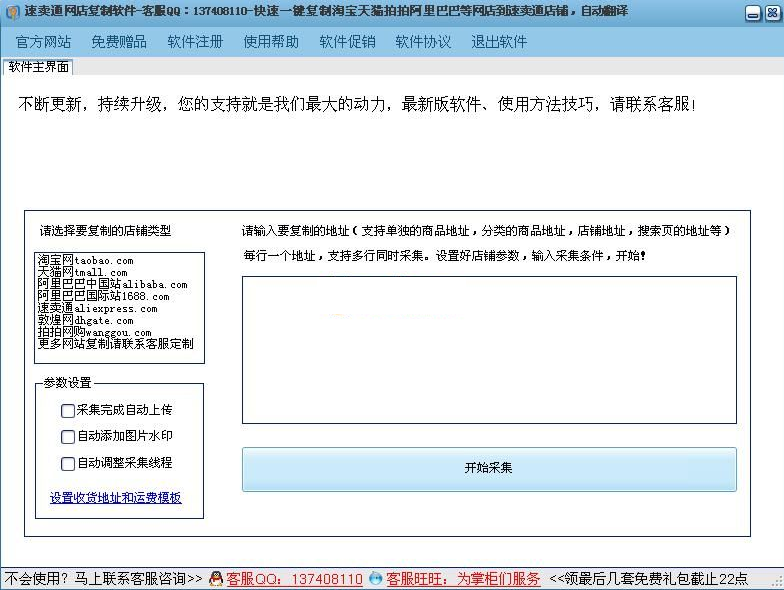784x590 pixels.
Task: Toggle 自动添加图片水印 checkbox
Action: click(68, 437)
